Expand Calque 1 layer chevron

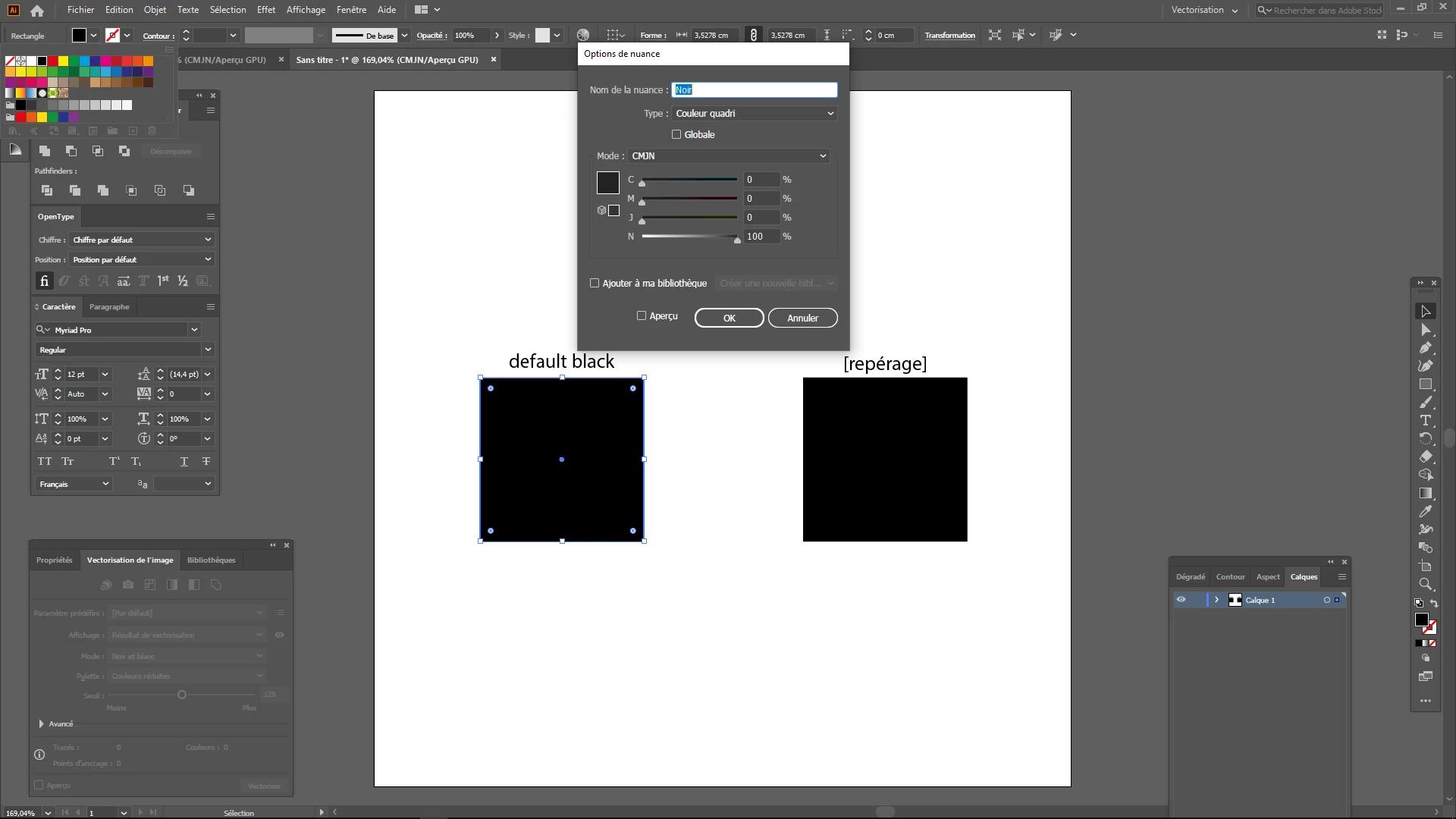[x=1216, y=600]
